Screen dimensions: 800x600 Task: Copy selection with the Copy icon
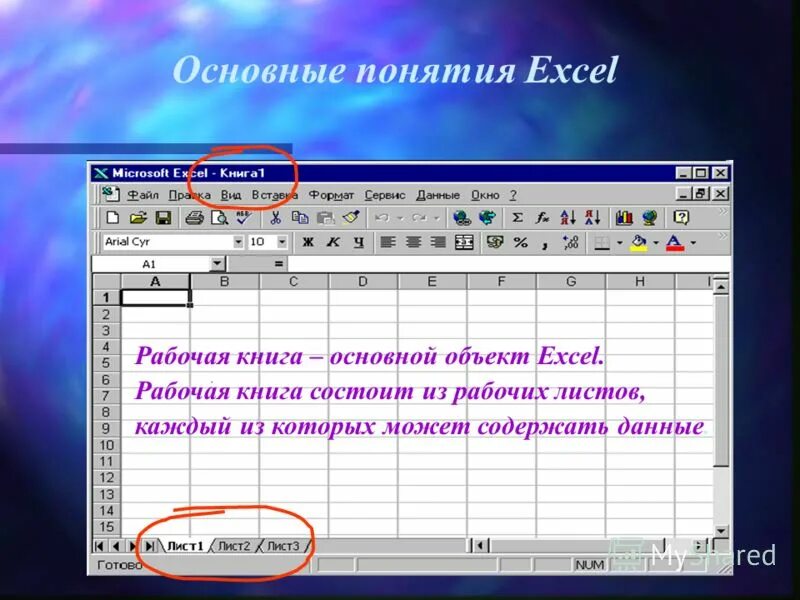click(300, 218)
